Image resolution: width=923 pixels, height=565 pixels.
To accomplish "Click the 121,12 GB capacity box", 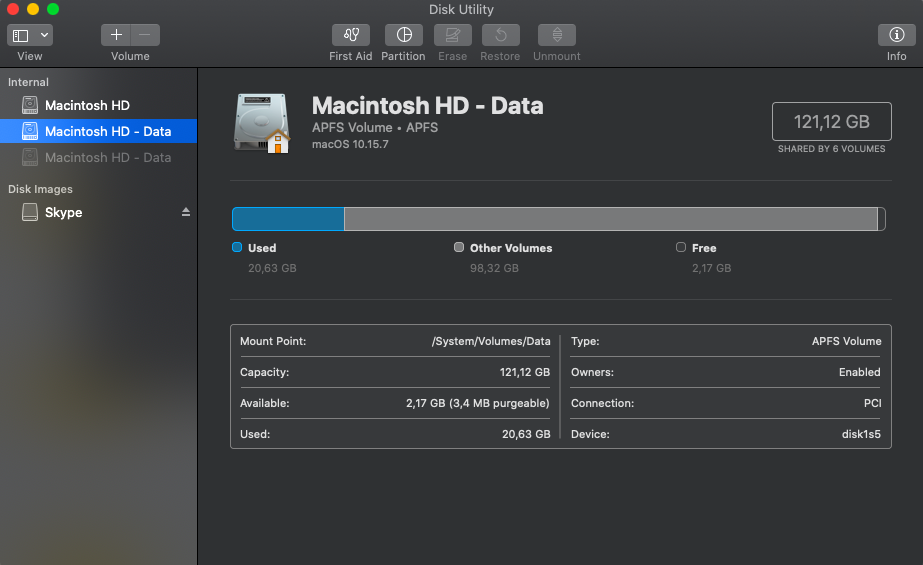I will (831, 122).
